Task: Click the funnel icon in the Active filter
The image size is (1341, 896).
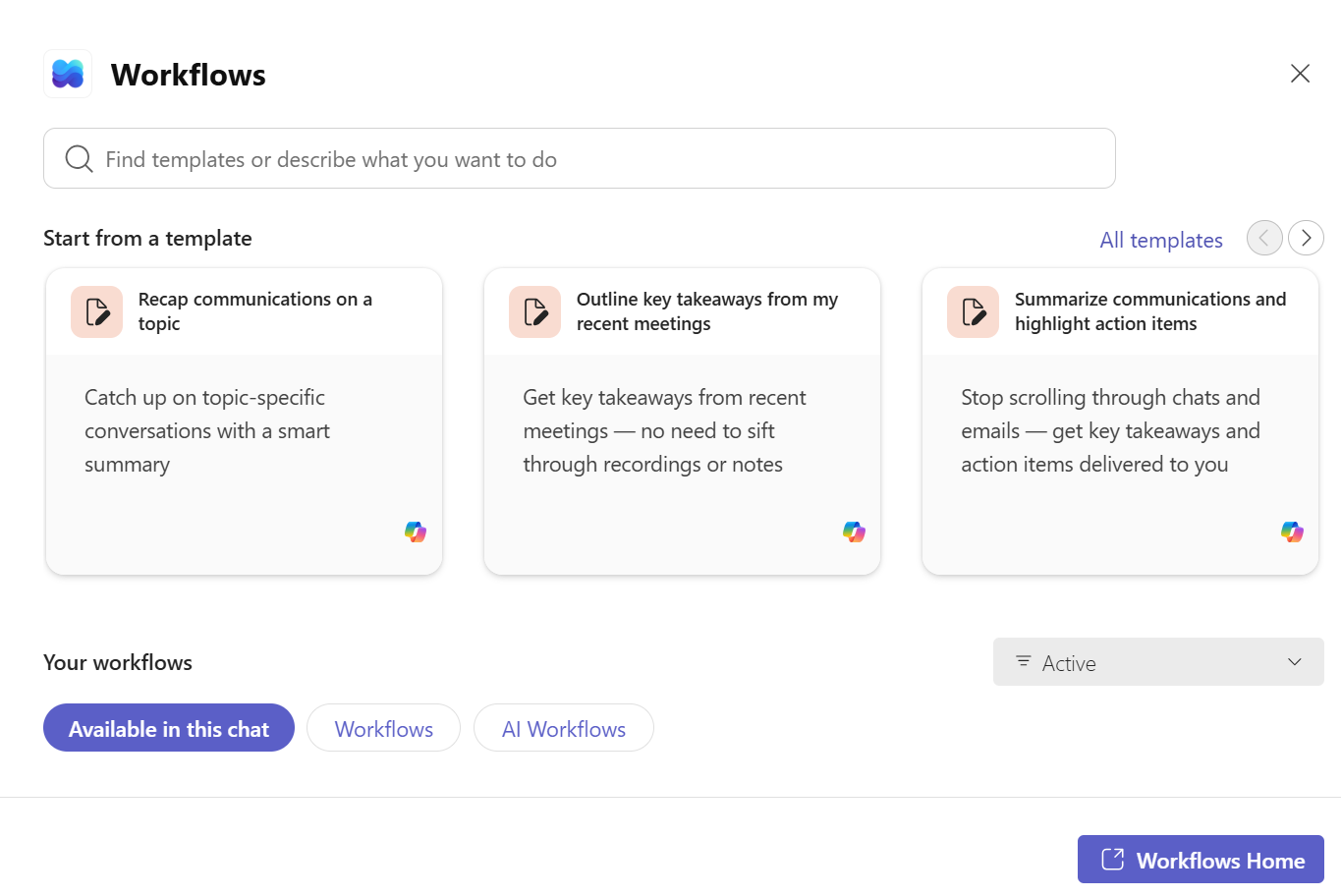Action: coord(1023,662)
